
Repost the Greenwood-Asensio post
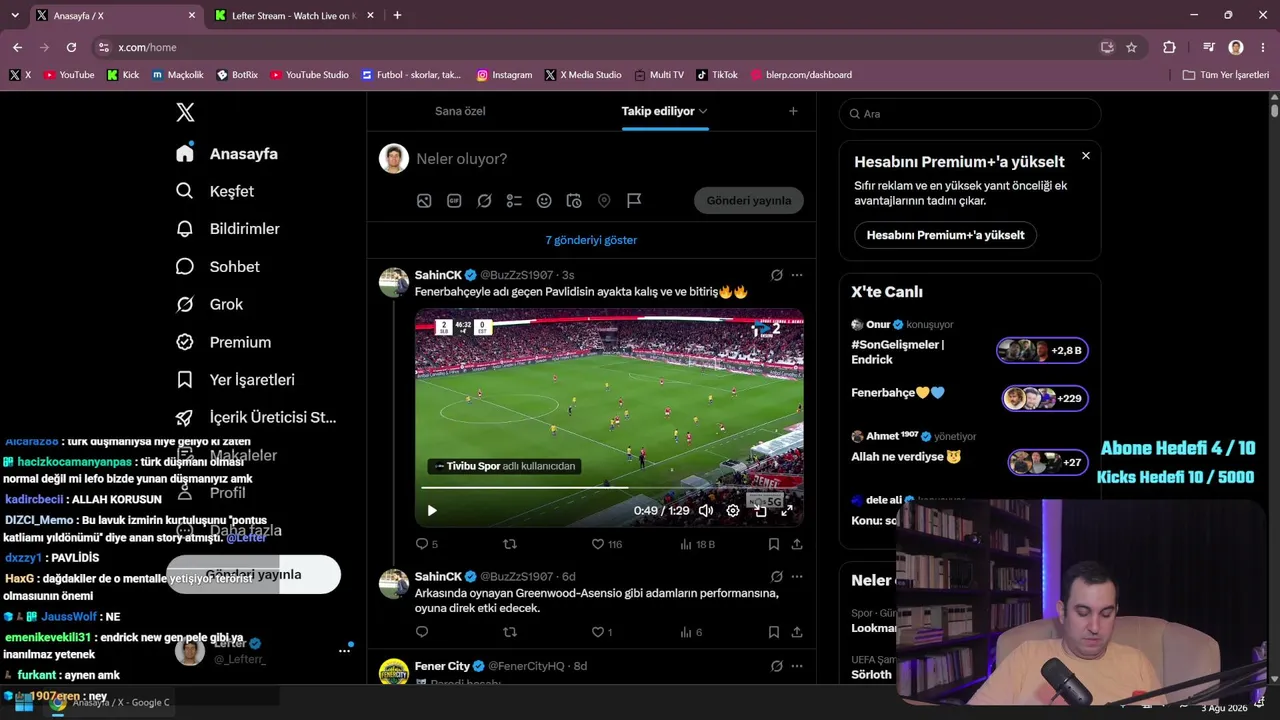click(x=510, y=632)
